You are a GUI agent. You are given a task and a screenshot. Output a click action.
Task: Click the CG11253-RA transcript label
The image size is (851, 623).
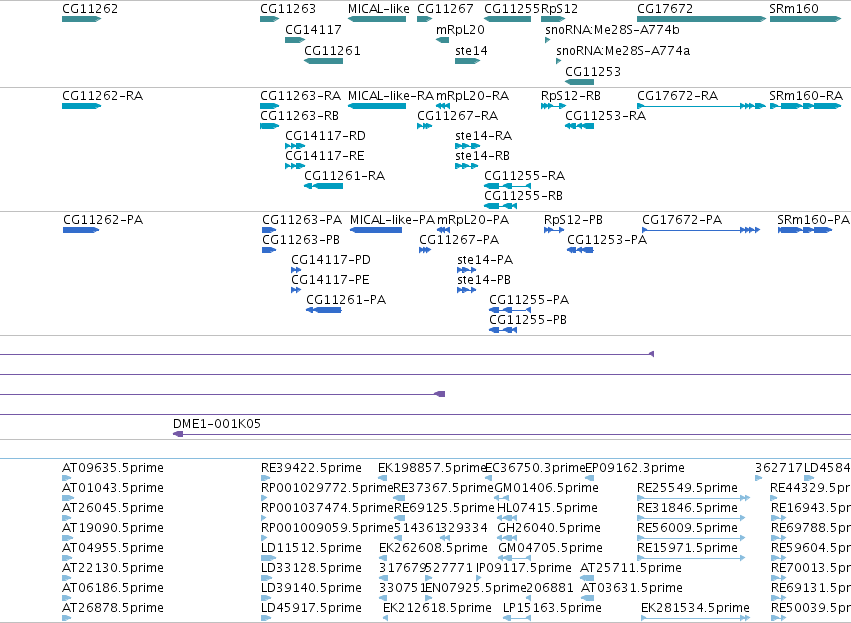coord(606,116)
